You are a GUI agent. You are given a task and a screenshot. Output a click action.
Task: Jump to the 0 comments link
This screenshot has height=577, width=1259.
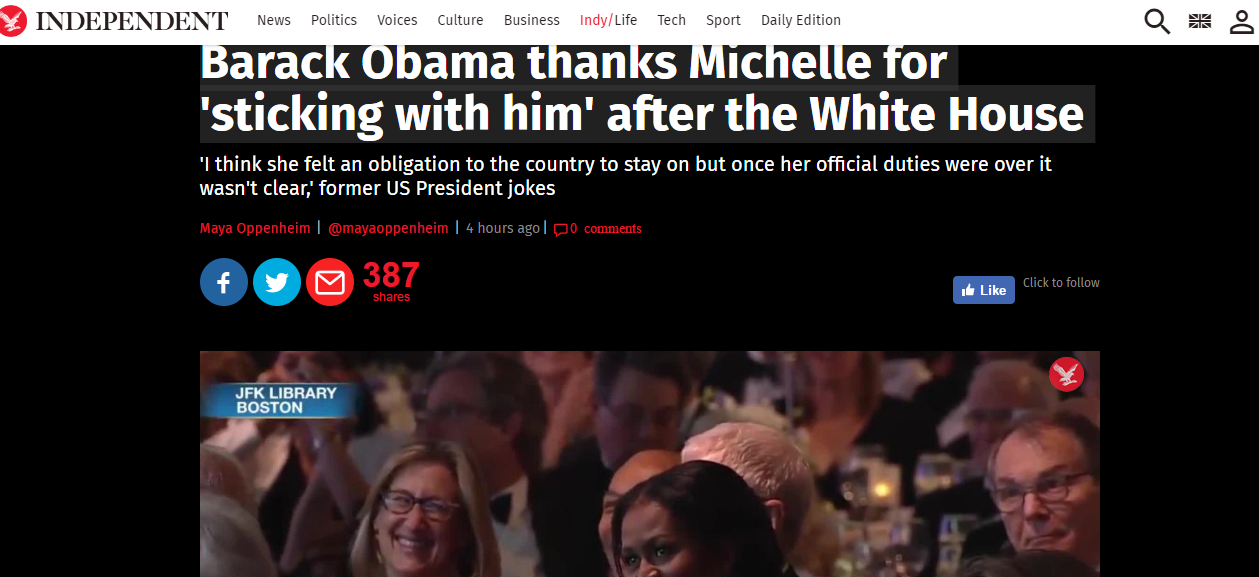coord(606,229)
